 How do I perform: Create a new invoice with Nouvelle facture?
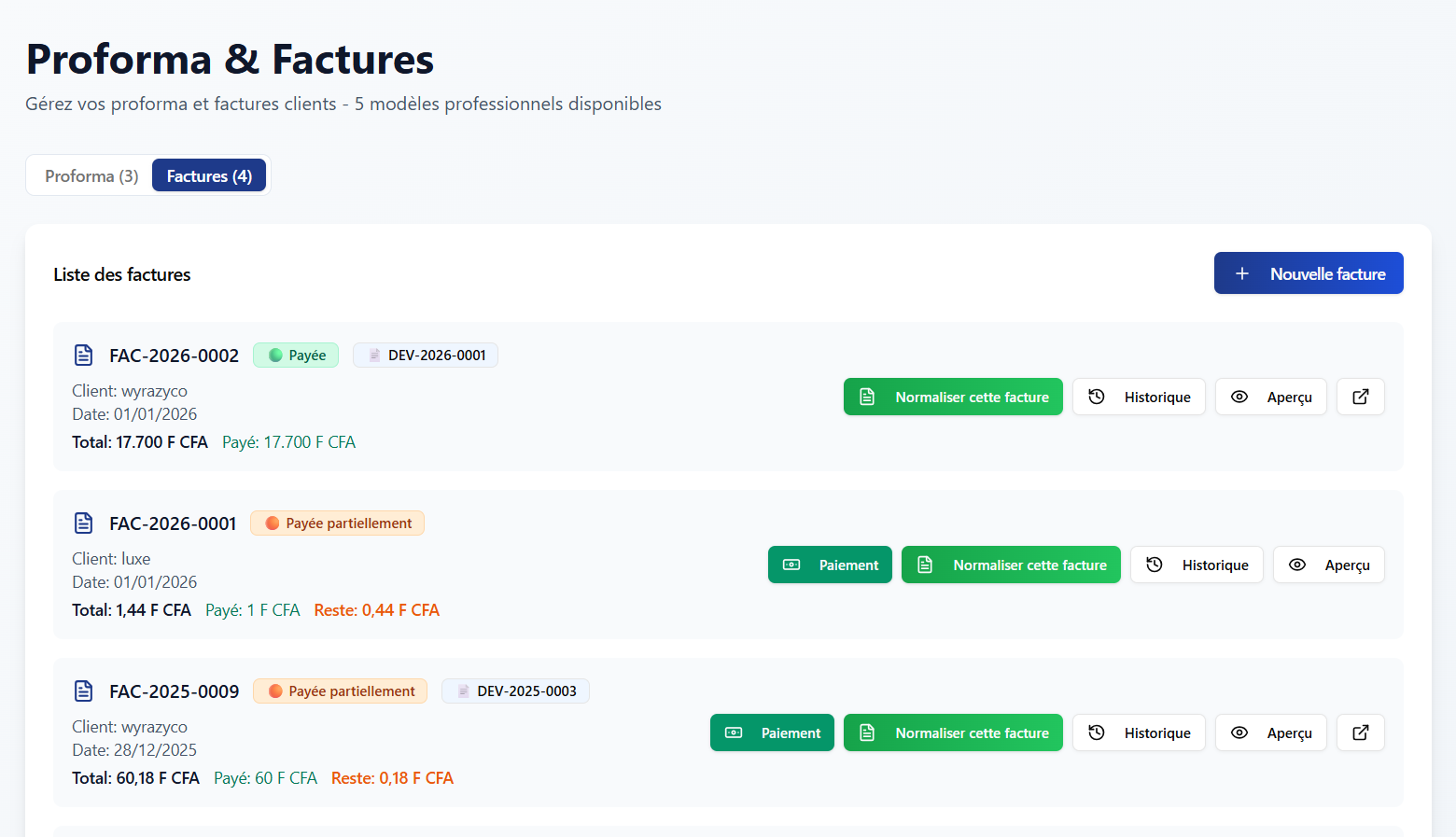[1309, 273]
